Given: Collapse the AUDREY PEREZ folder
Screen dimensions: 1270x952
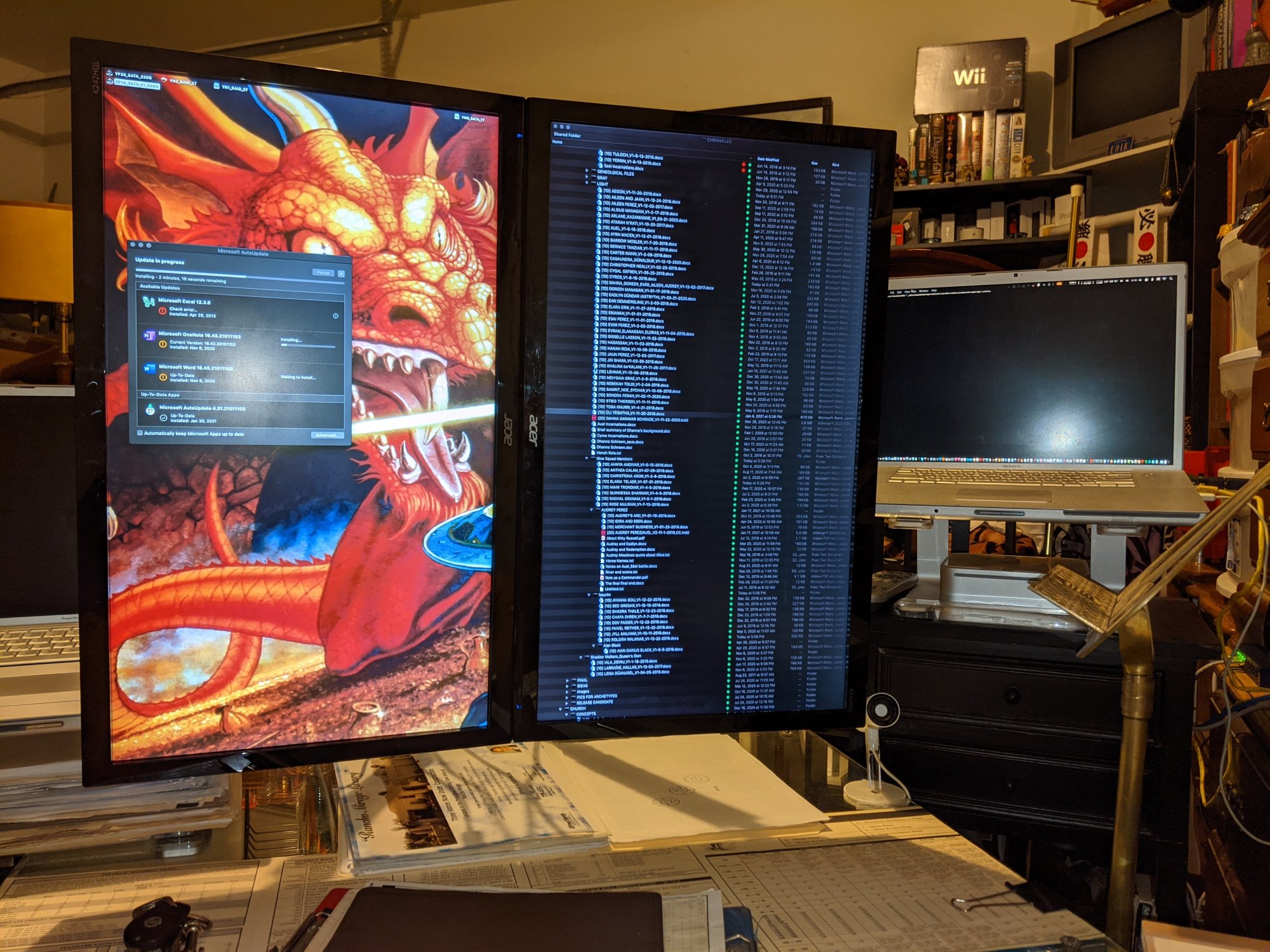Looking at the screenshot, I should coord(591,510).
